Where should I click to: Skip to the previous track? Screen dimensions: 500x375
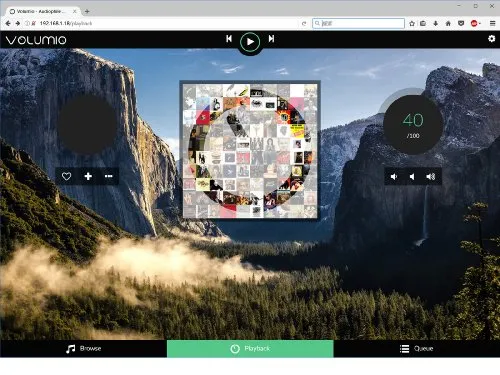229,39
